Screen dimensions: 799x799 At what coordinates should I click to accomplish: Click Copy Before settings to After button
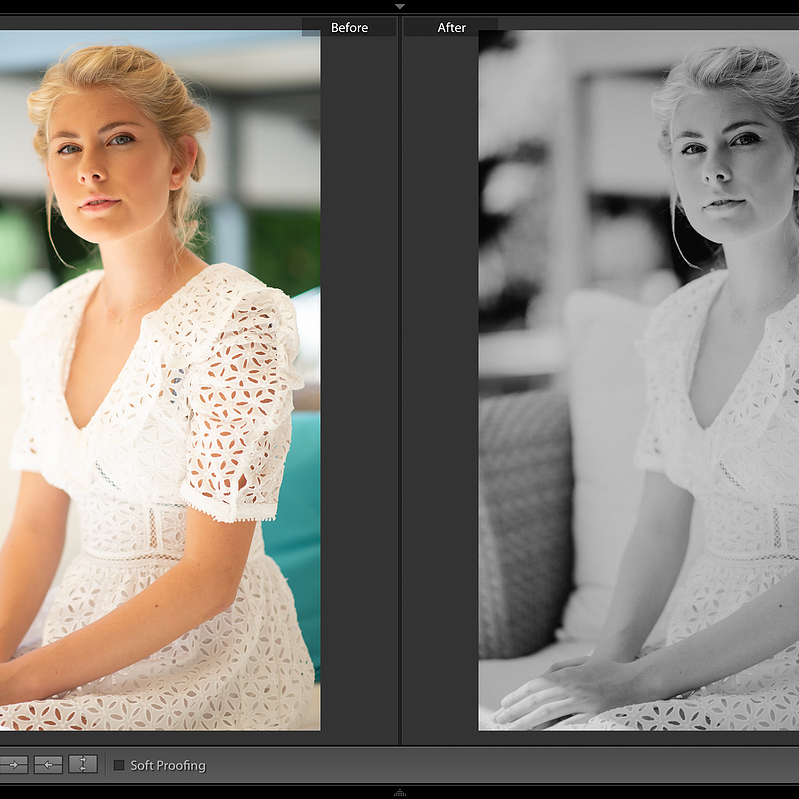pos(13,764)
